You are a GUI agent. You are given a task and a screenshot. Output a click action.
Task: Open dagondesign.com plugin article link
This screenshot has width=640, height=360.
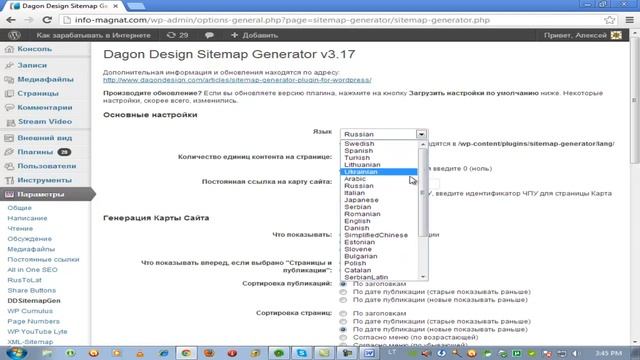point(237,80)
